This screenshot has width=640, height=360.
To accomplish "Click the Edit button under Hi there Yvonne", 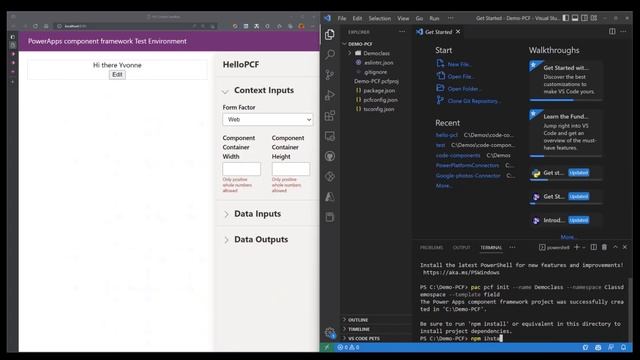I will pyautogui.click(x=117, y=75).
